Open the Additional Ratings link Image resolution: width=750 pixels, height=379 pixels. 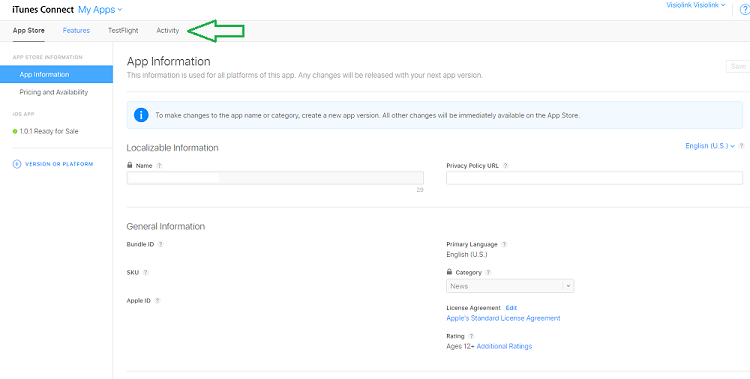click(504, 346)
